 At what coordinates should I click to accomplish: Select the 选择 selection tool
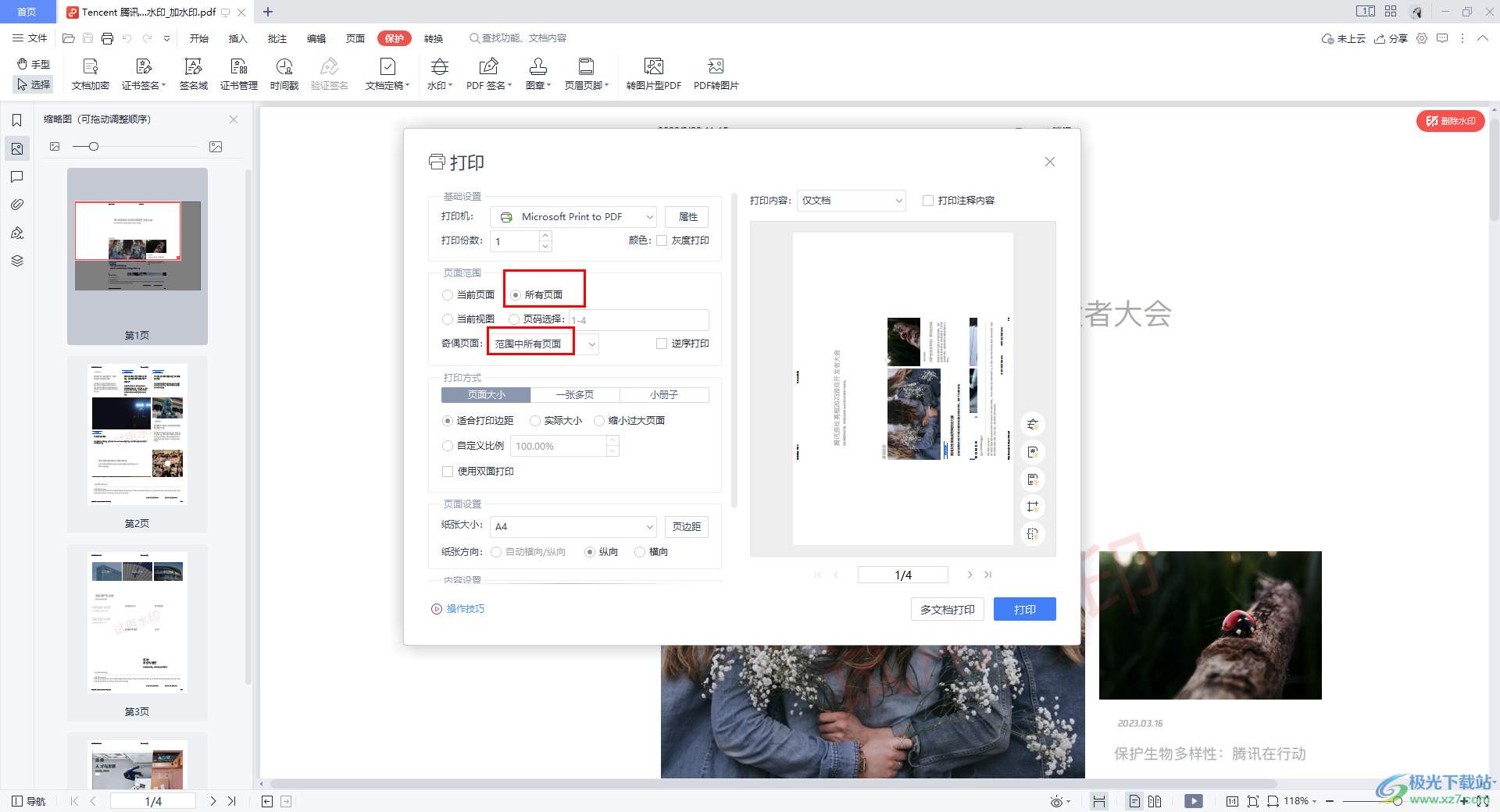[34, 84]
